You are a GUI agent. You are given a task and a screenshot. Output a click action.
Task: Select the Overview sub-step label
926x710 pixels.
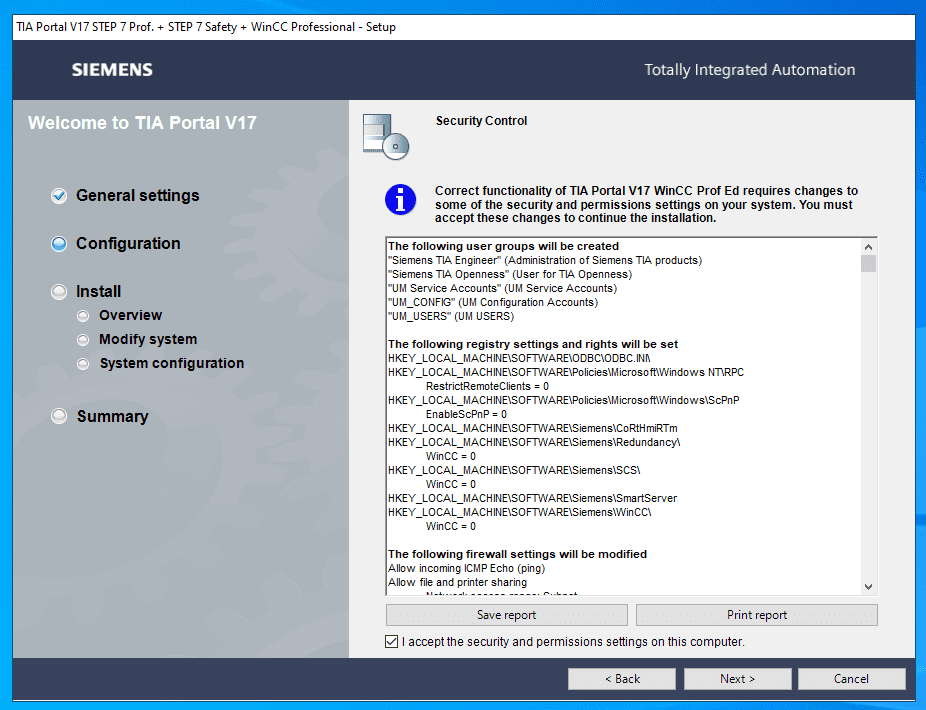(x=131, y=315)
